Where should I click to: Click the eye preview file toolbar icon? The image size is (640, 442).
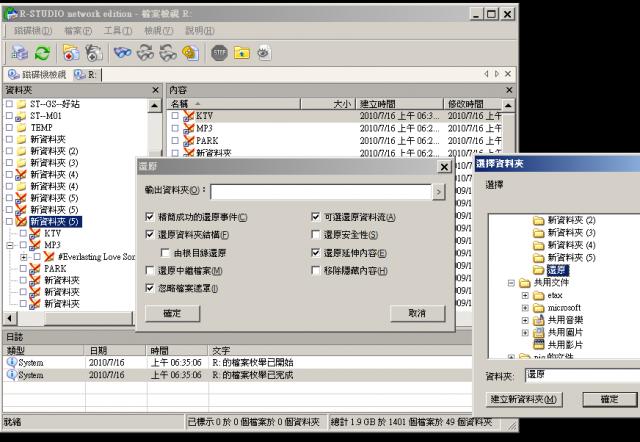tap(264, 53)
